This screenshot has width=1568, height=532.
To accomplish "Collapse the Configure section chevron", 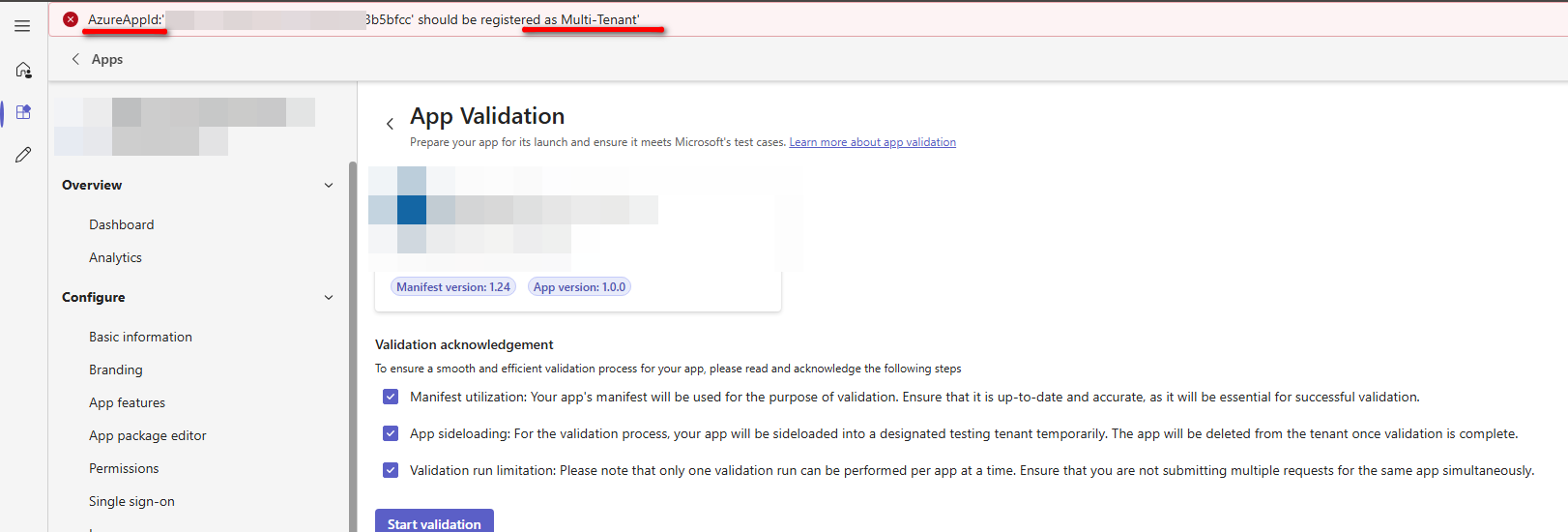I will pyautogui.click(x=329, y=297).
